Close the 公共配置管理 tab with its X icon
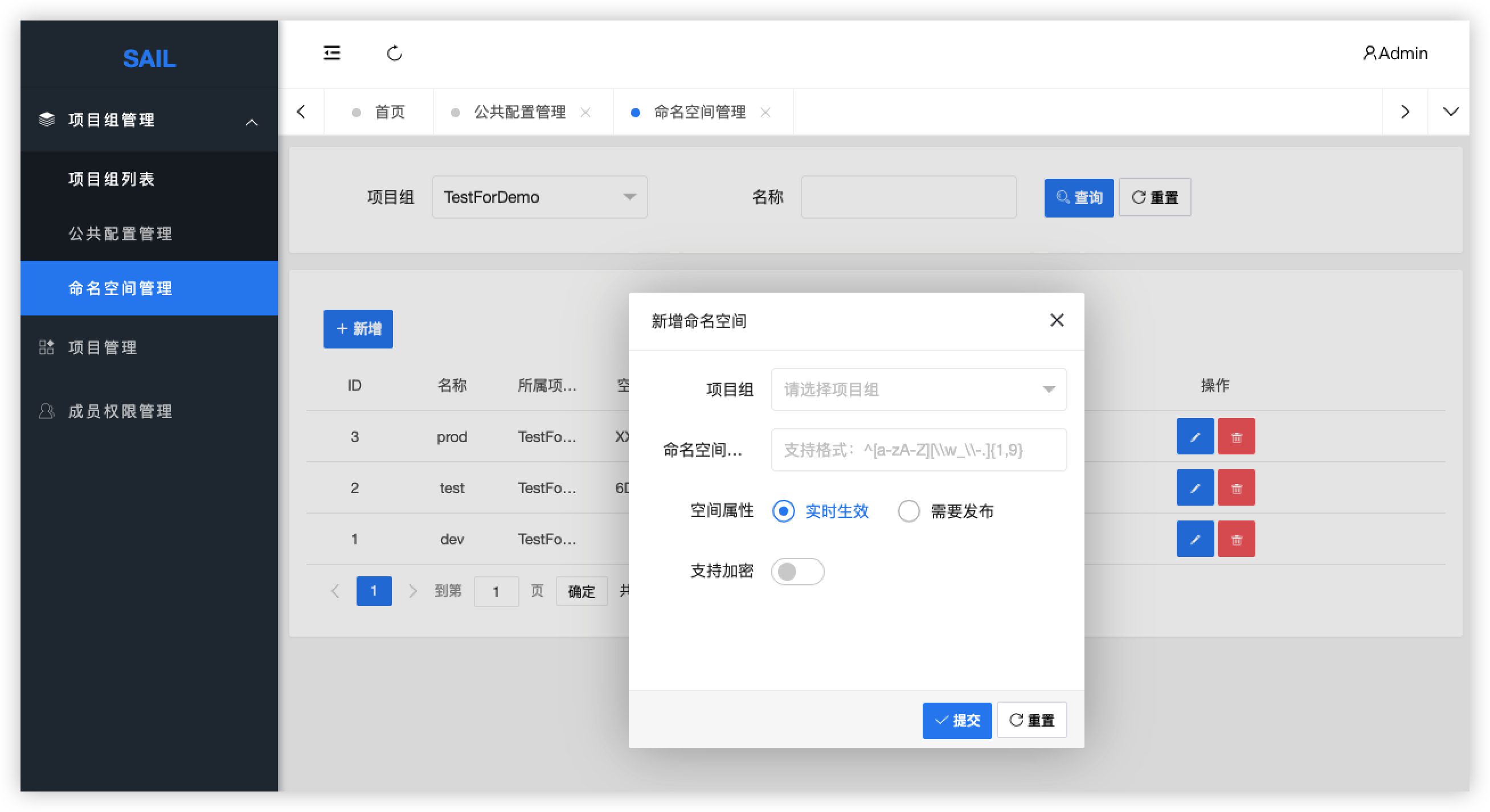 click(x=586, y=112)
